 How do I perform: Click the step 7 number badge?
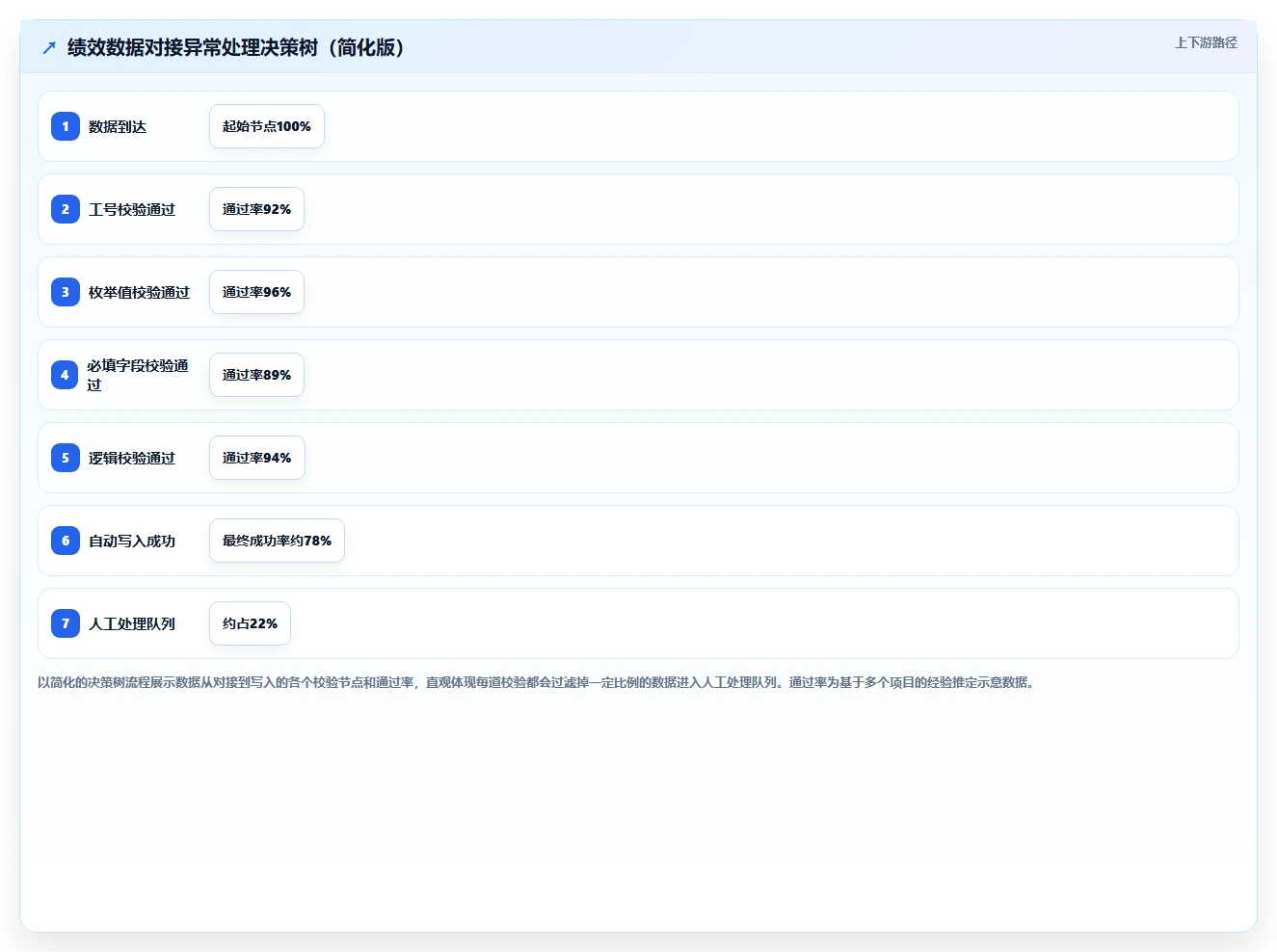click(x=66, y=623)
